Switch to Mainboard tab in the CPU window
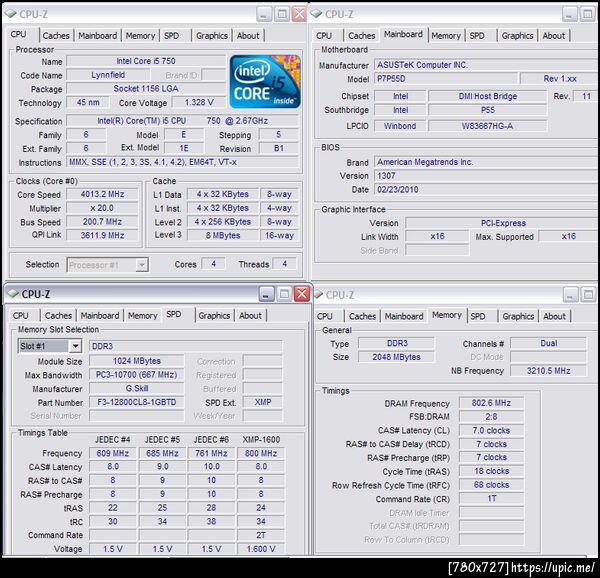Screen dimensions: 600x578 coord(98,36)
